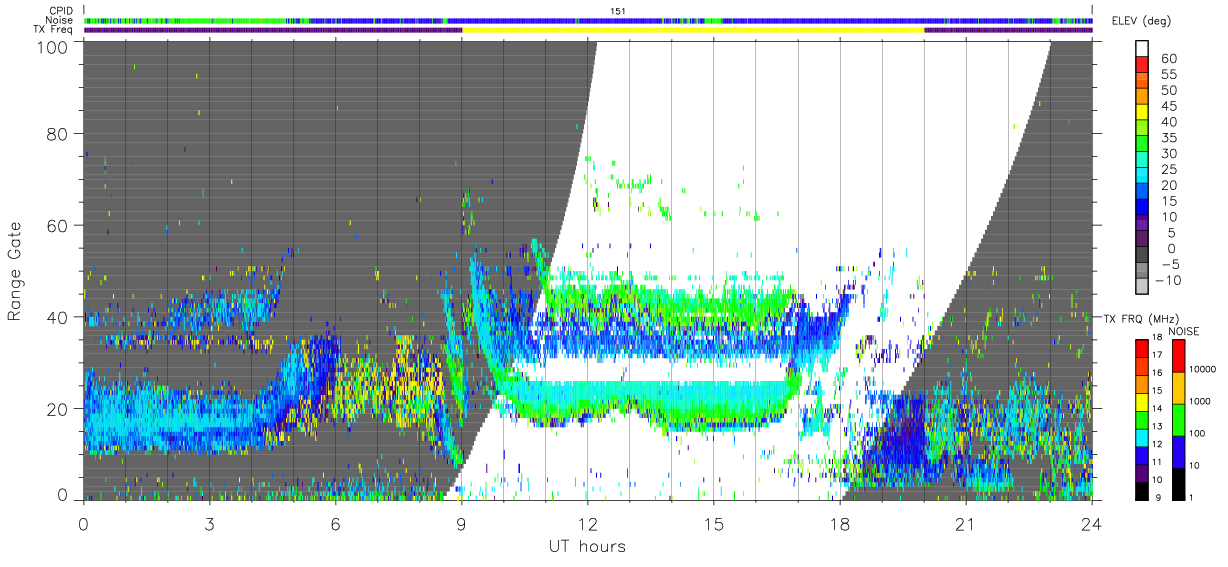
Task: Click x-axis tick label 24
Action: [1091, 523]
